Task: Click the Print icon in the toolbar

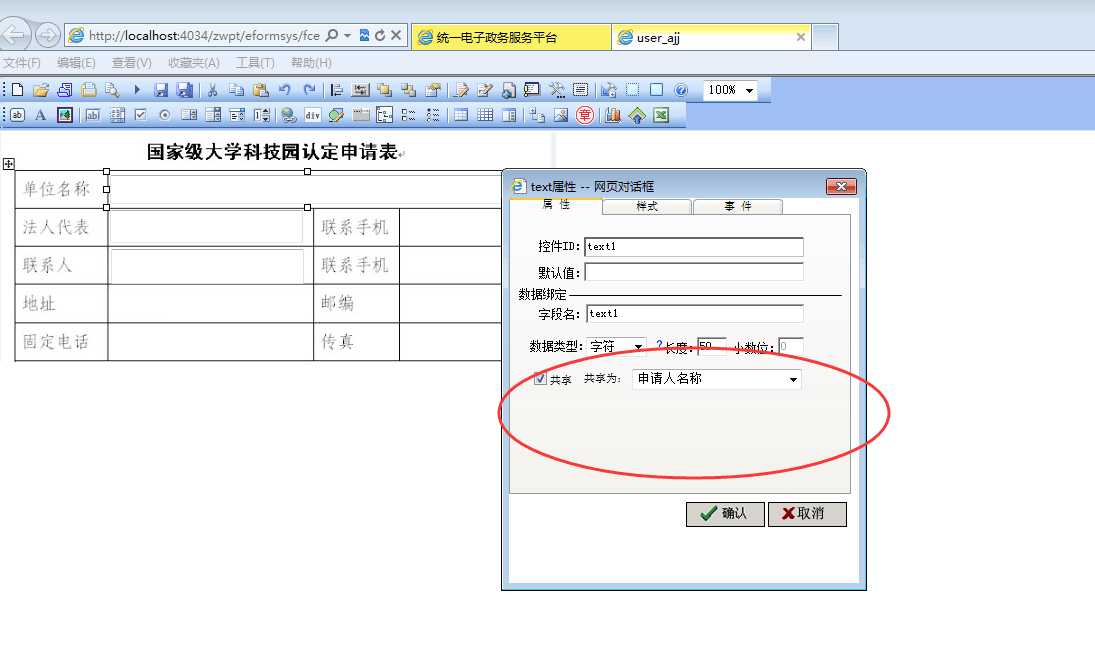Action: pyautogui.click(x=89, y=89)
